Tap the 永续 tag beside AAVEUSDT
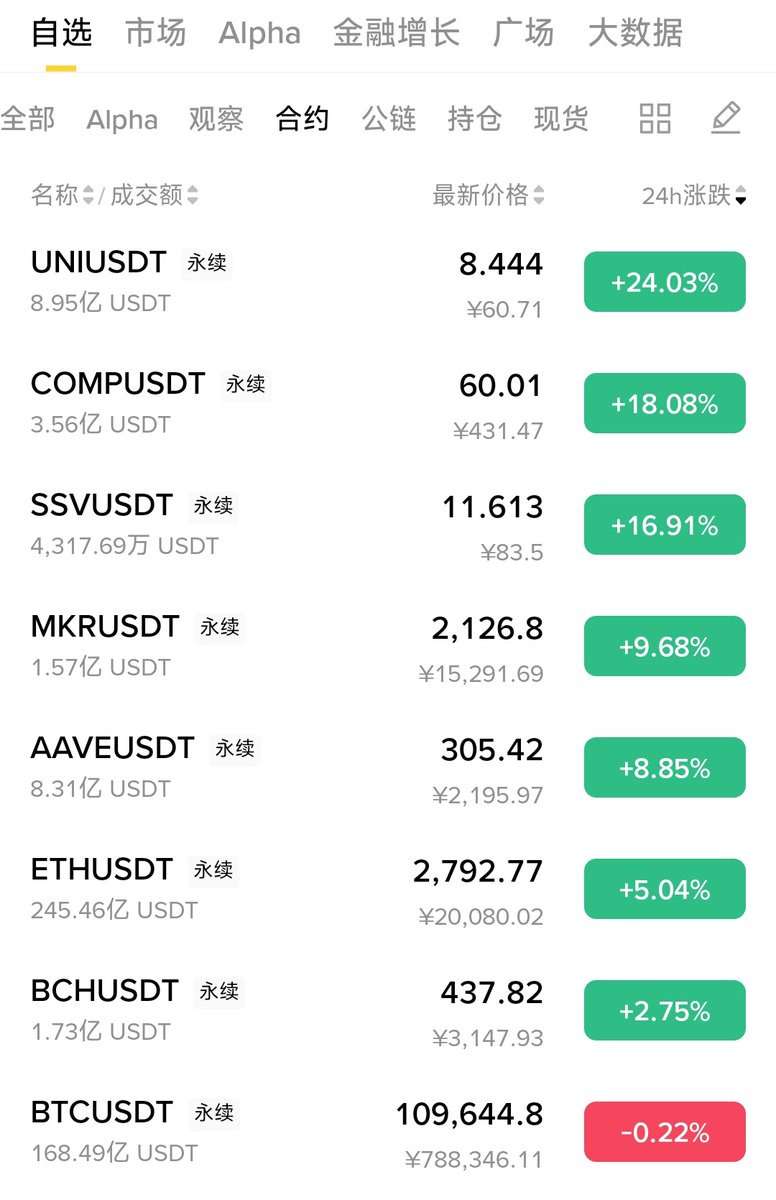The height and width of the screenshot is (1200, 776). pyautogui.click(x=235, y=748)
